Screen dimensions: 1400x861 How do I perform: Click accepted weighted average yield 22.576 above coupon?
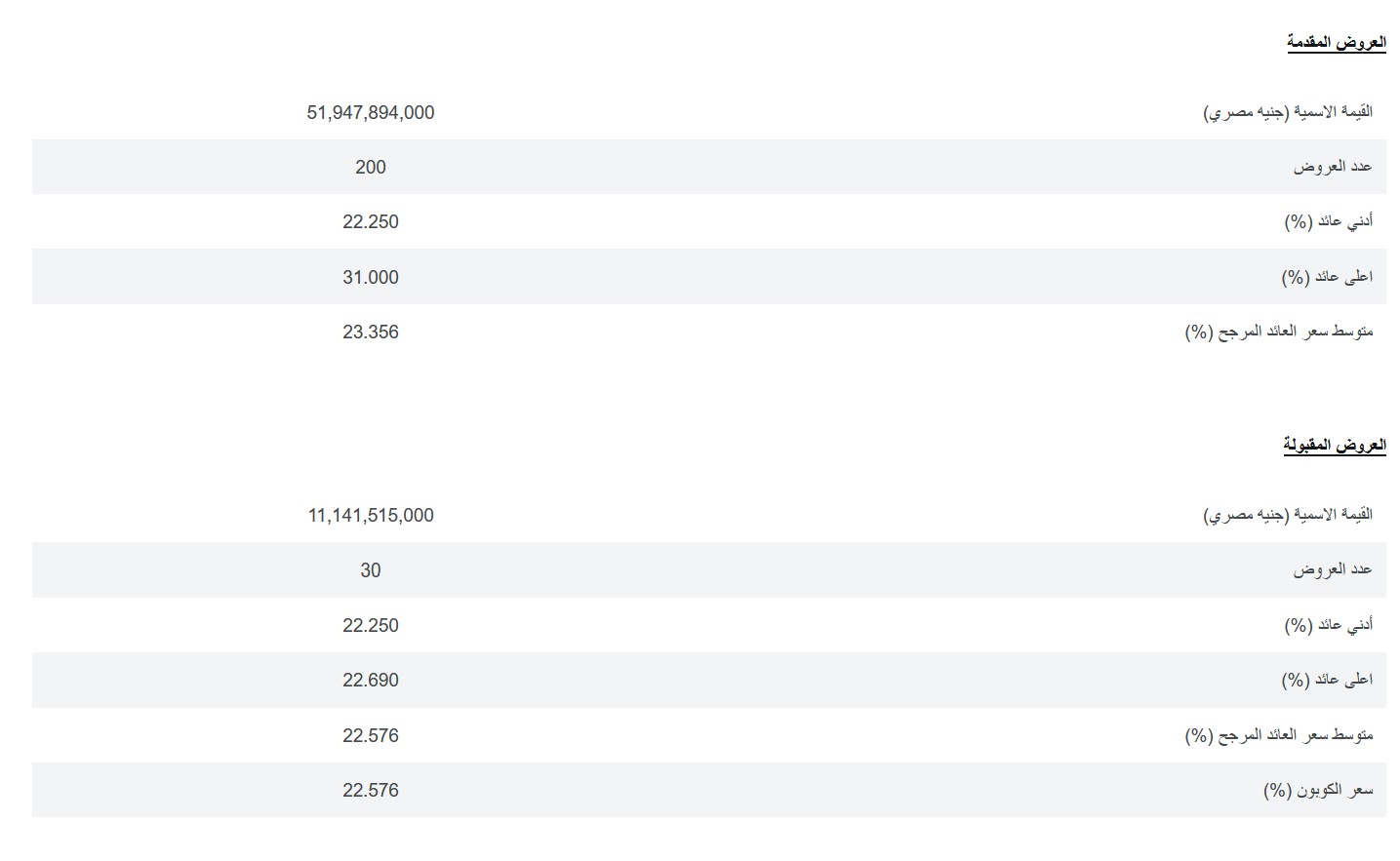(371, 735)
